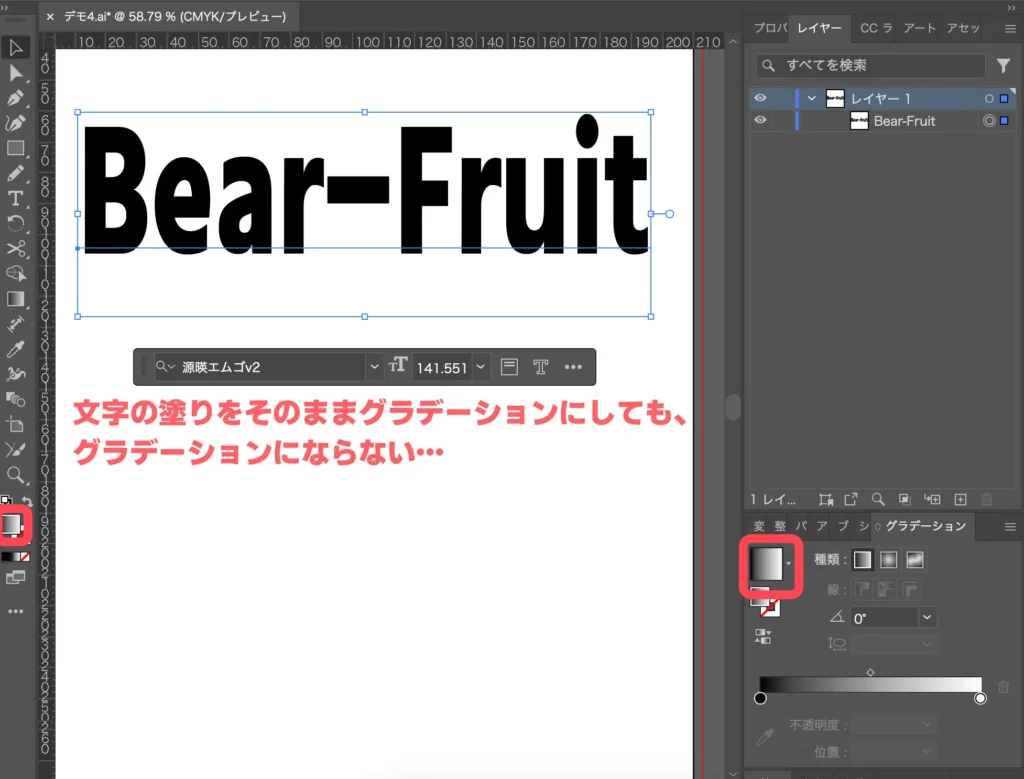Choose the Direct Selection tool
Image resolution: width=1024 pixels, height=779 pixels.
(15, 74)
